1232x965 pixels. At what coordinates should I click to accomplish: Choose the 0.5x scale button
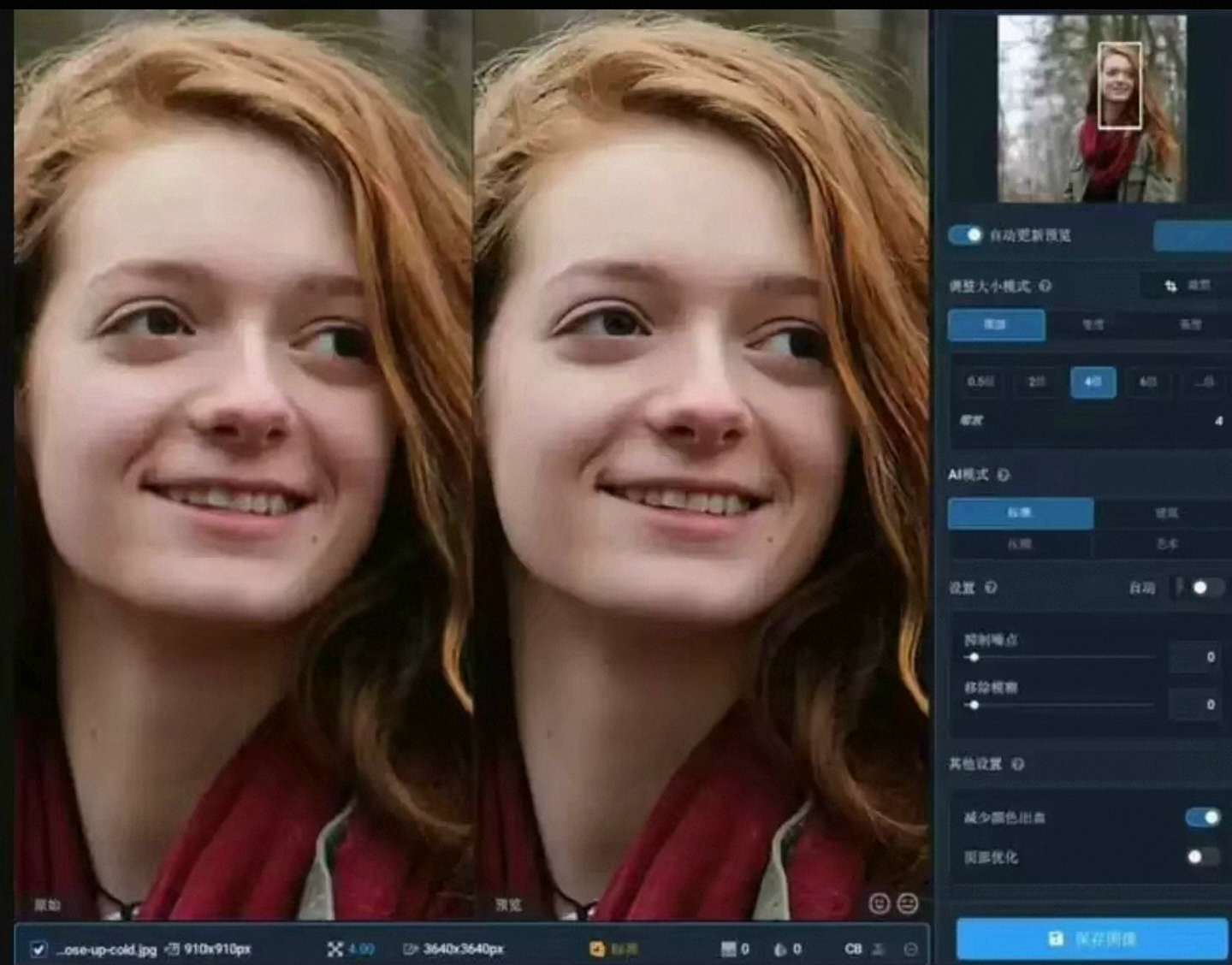tap(981, 382)
